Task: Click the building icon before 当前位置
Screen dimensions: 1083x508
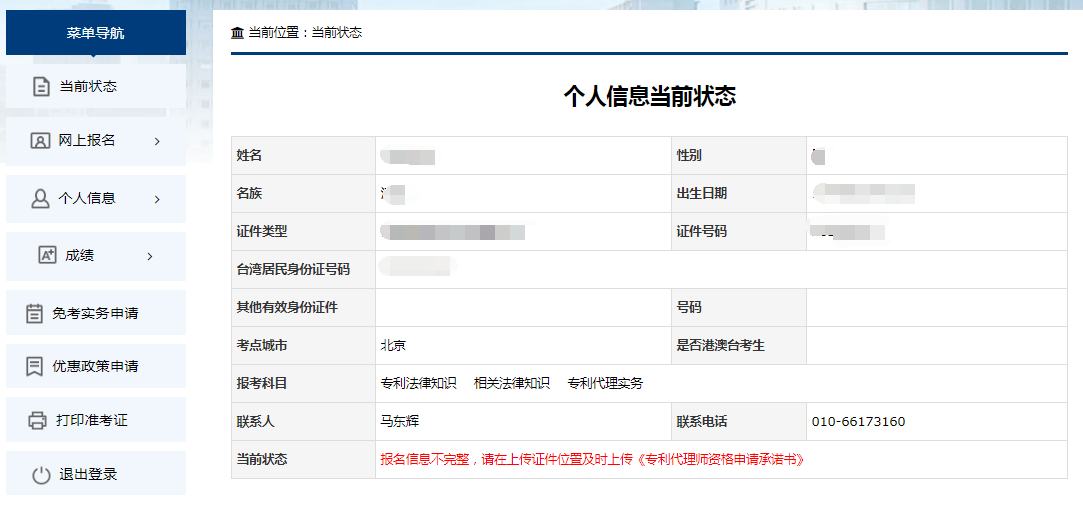Action: tap(237, 33)
